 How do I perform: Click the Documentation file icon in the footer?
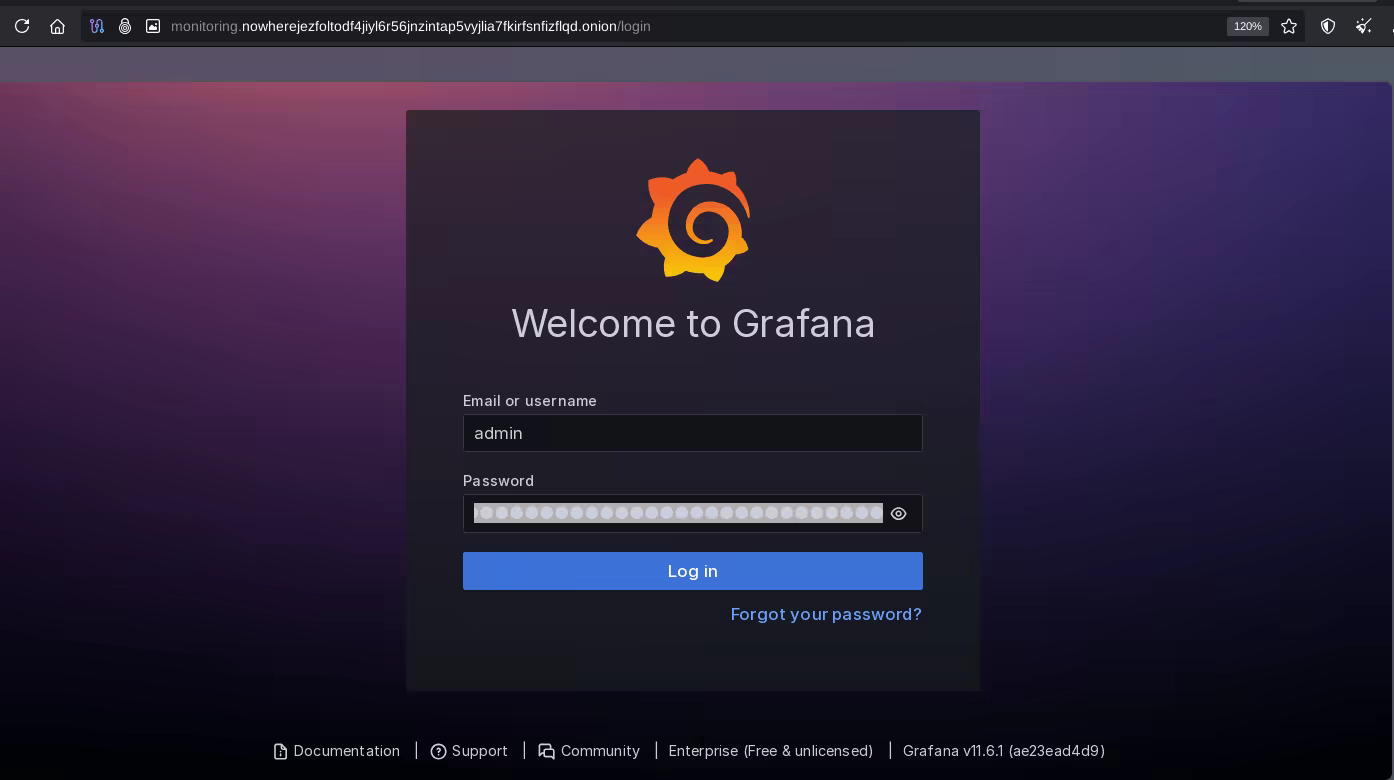280,751
